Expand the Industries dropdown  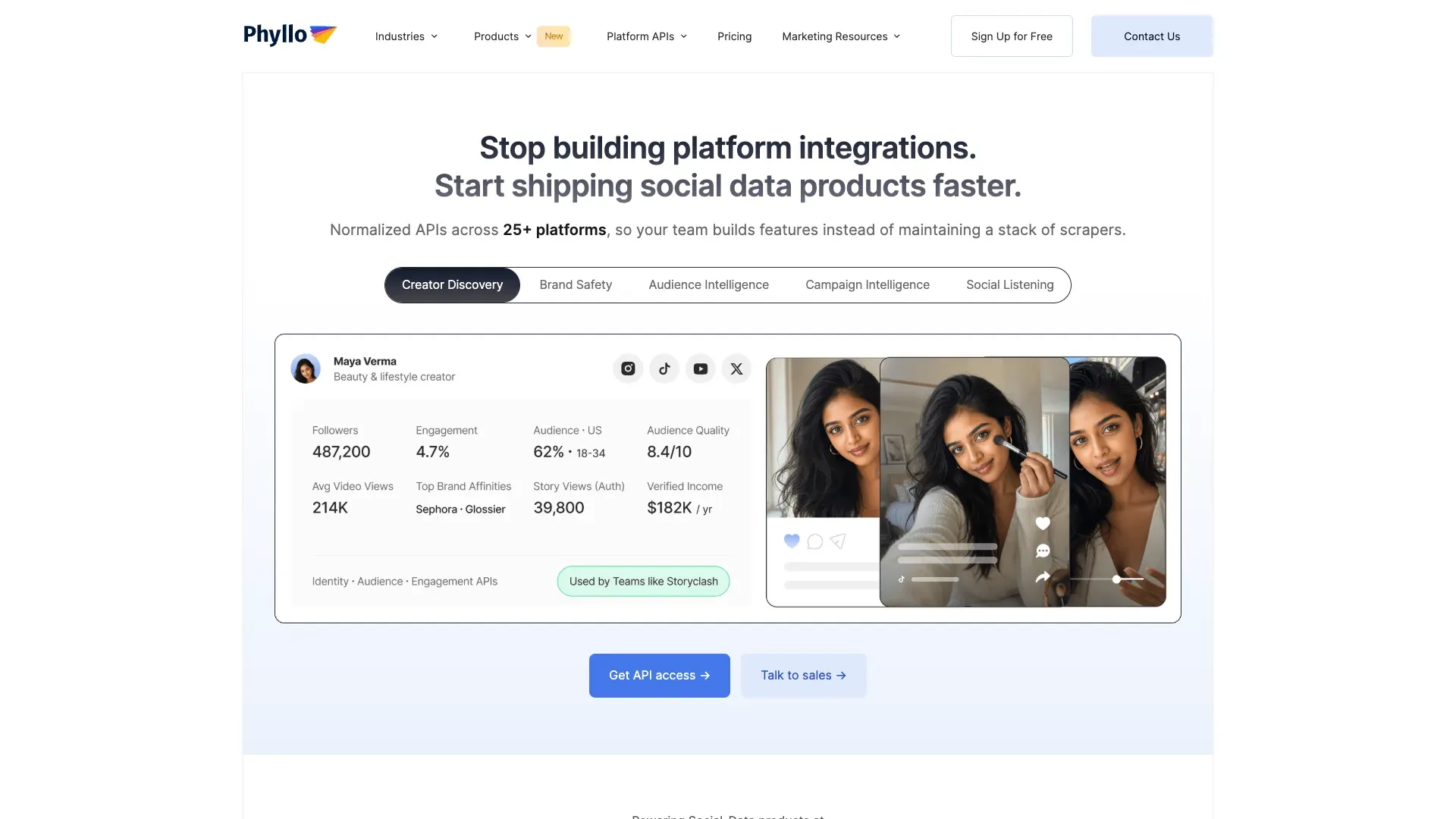406,36
